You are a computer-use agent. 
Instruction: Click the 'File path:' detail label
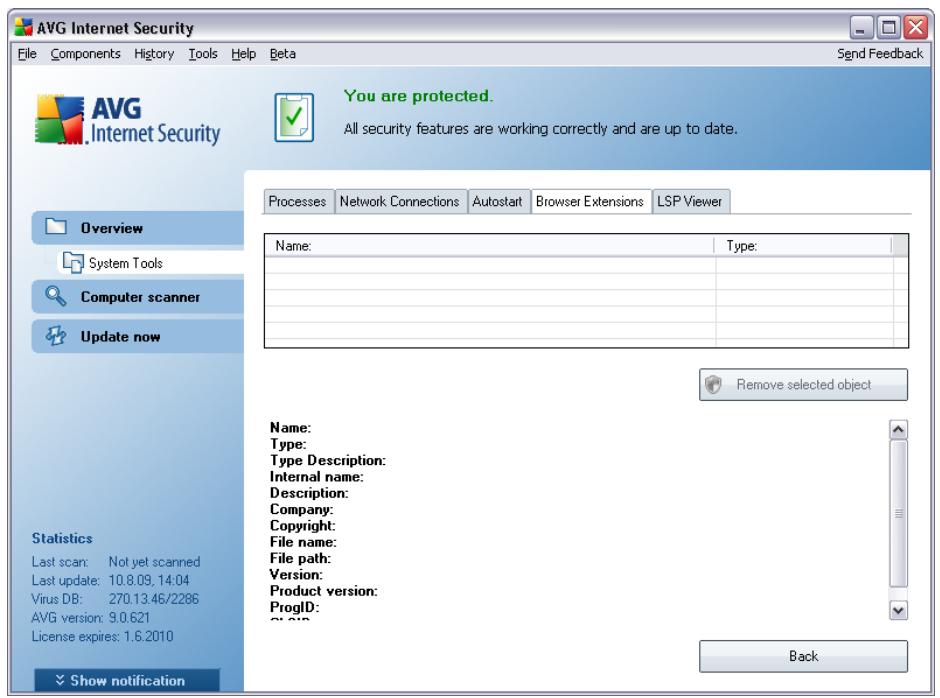300,558
